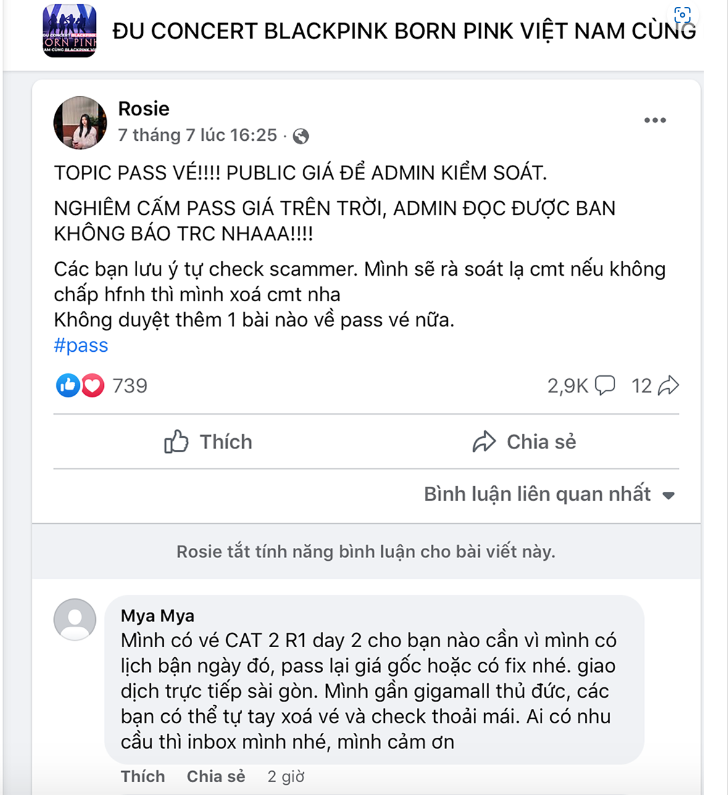Image resolution: width=728 pixels, height=795 pixels.
Task: Click the red heart reaction icon
Action: [92, 385]
